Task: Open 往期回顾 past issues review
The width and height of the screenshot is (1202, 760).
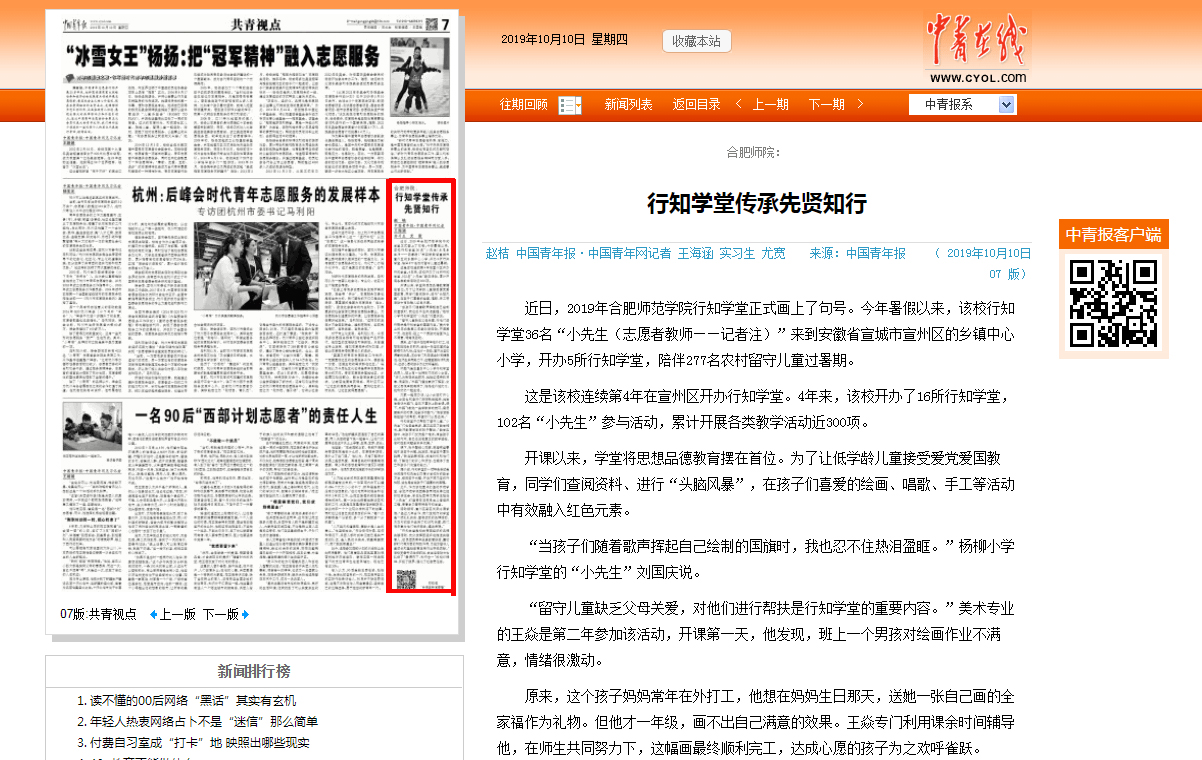Action: tap(524, 104)
